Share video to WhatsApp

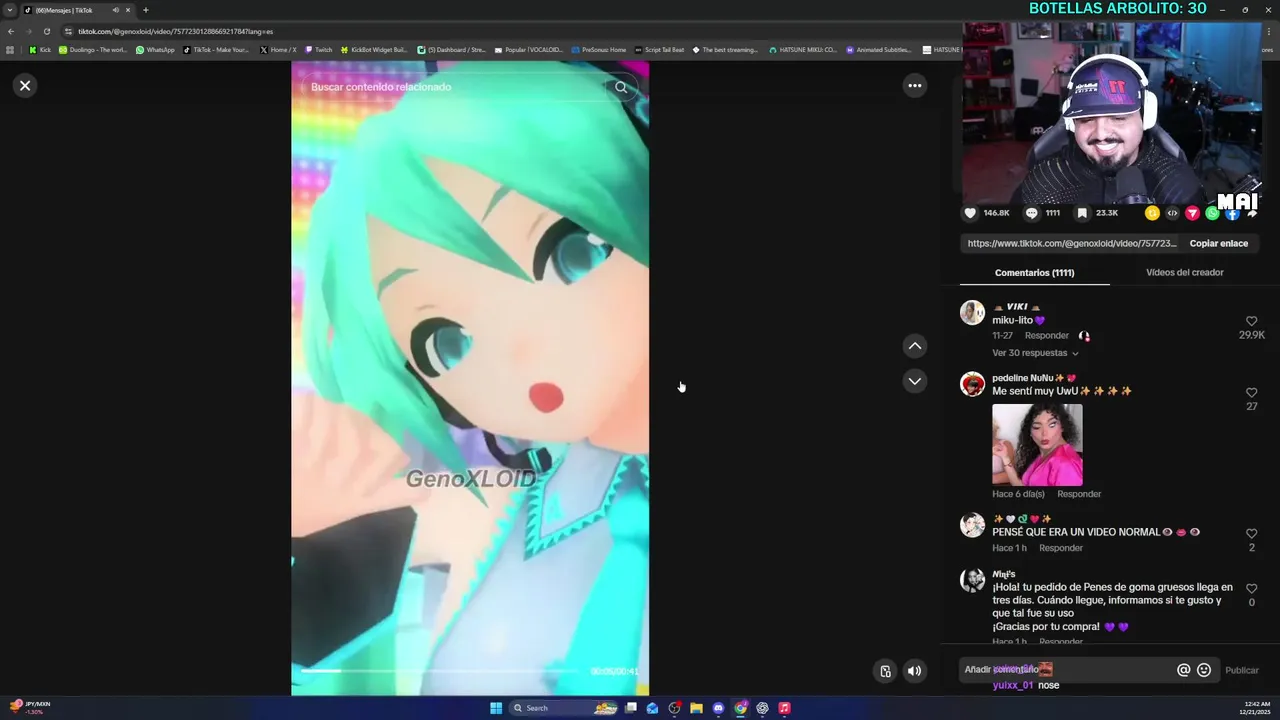(x=1212, y=213)
